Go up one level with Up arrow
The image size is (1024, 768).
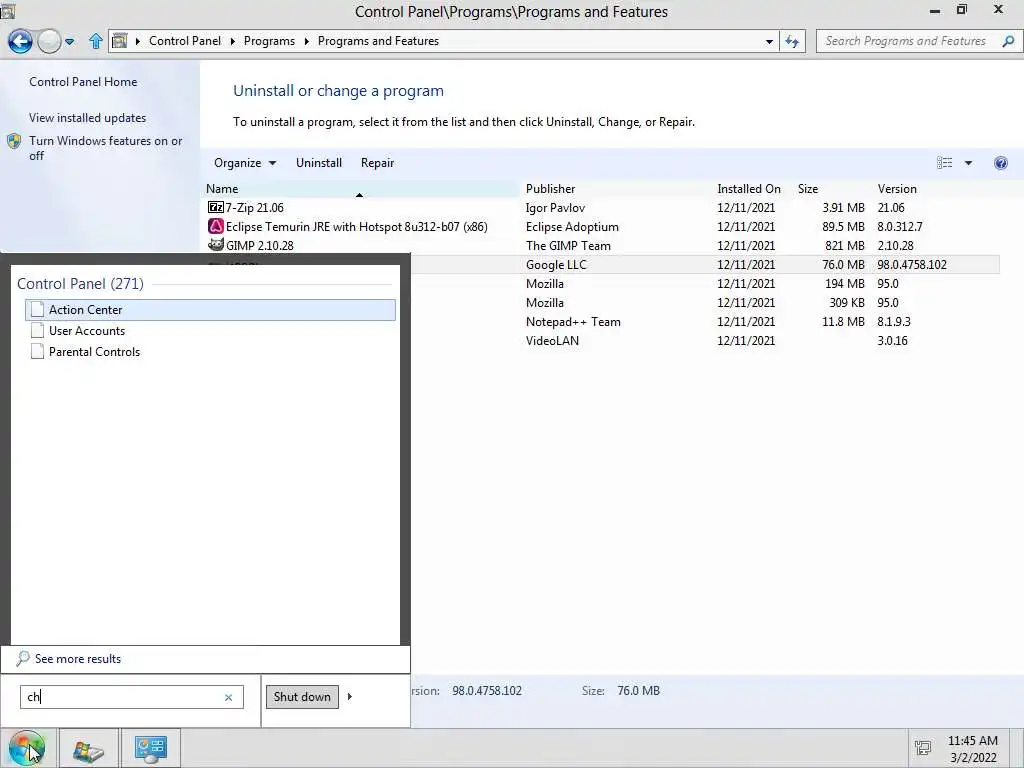click(x=96, y=41)
